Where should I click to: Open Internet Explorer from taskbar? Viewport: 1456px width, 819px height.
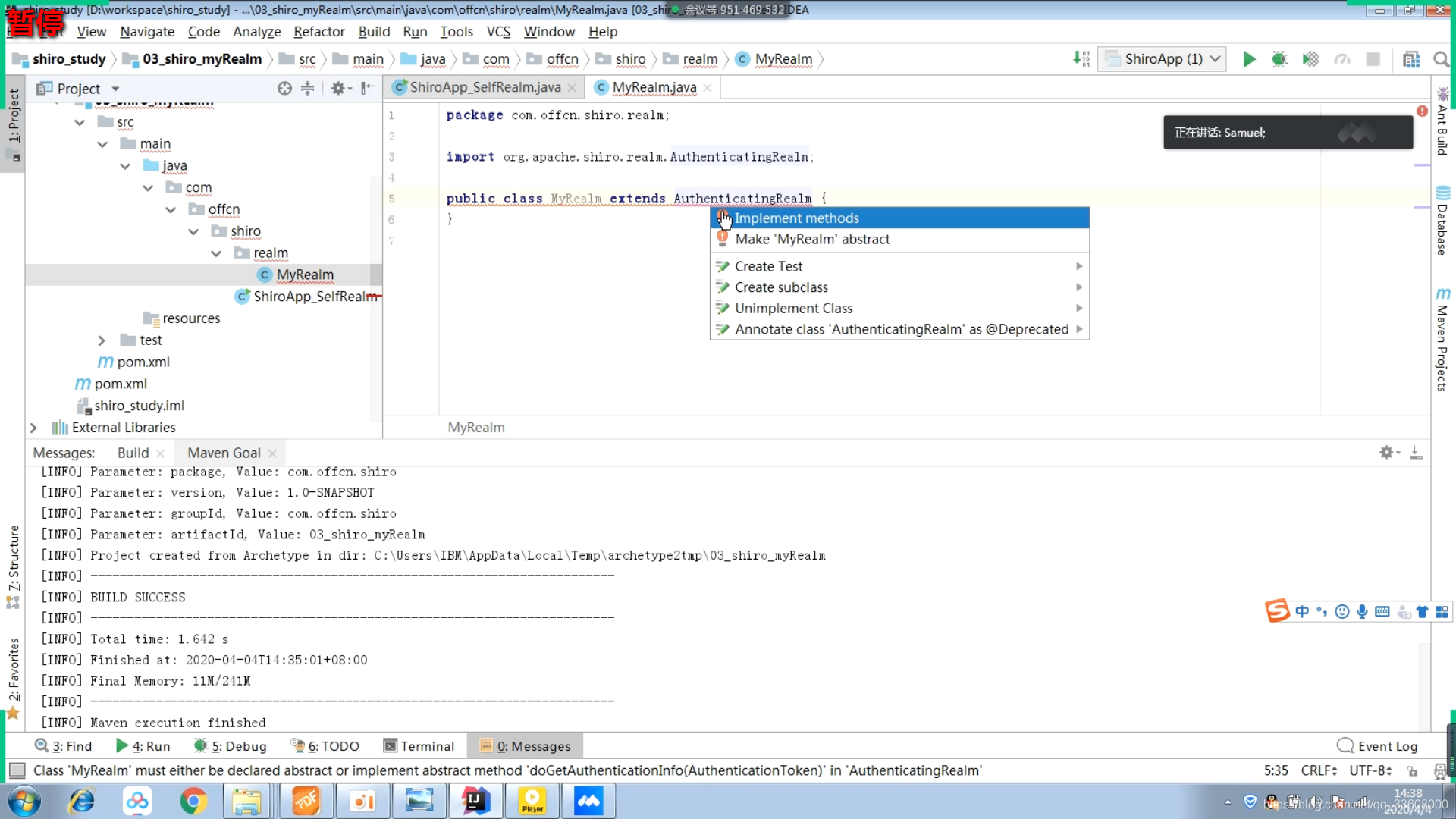click(81, 801)
